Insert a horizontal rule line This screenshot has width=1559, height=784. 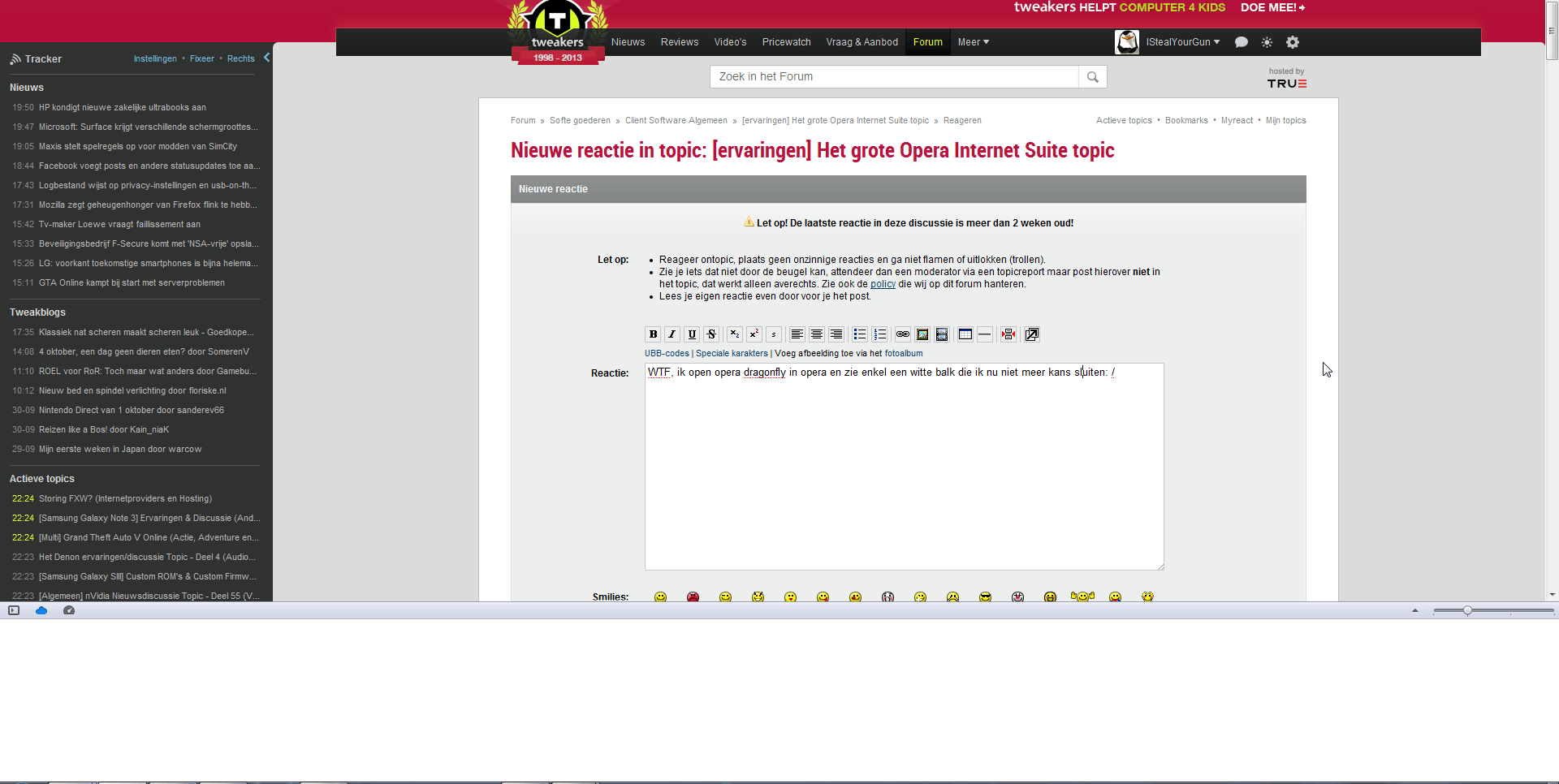coord(985,334)
